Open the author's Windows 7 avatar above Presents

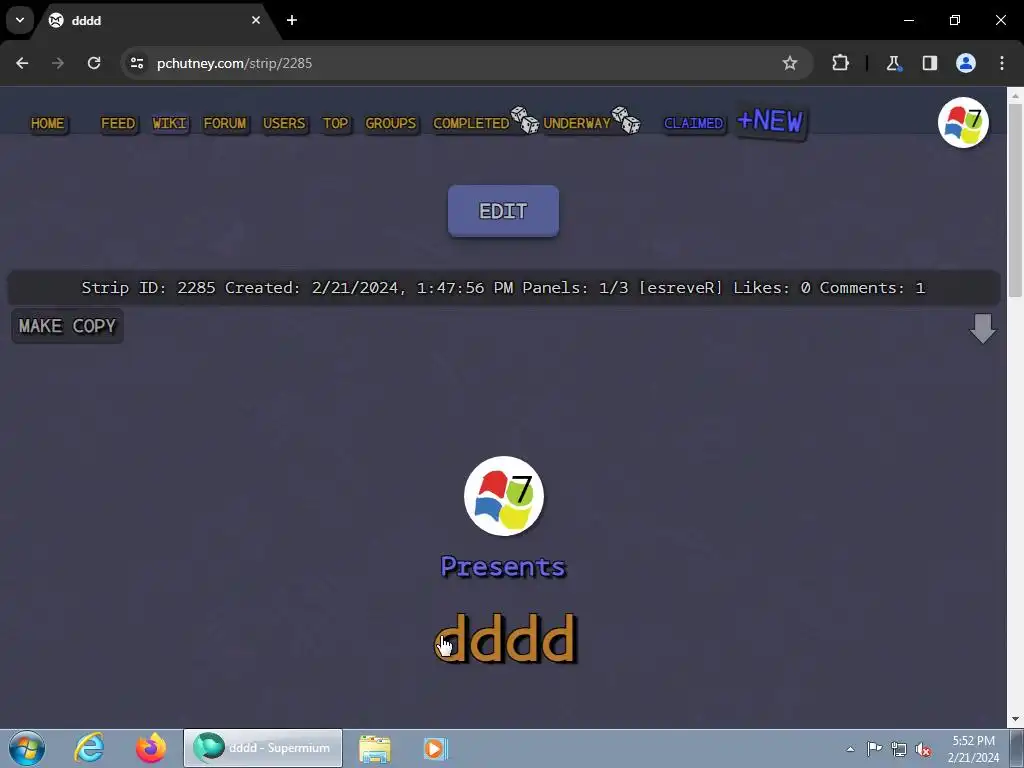pyautogui.click(x=504, y=496)
